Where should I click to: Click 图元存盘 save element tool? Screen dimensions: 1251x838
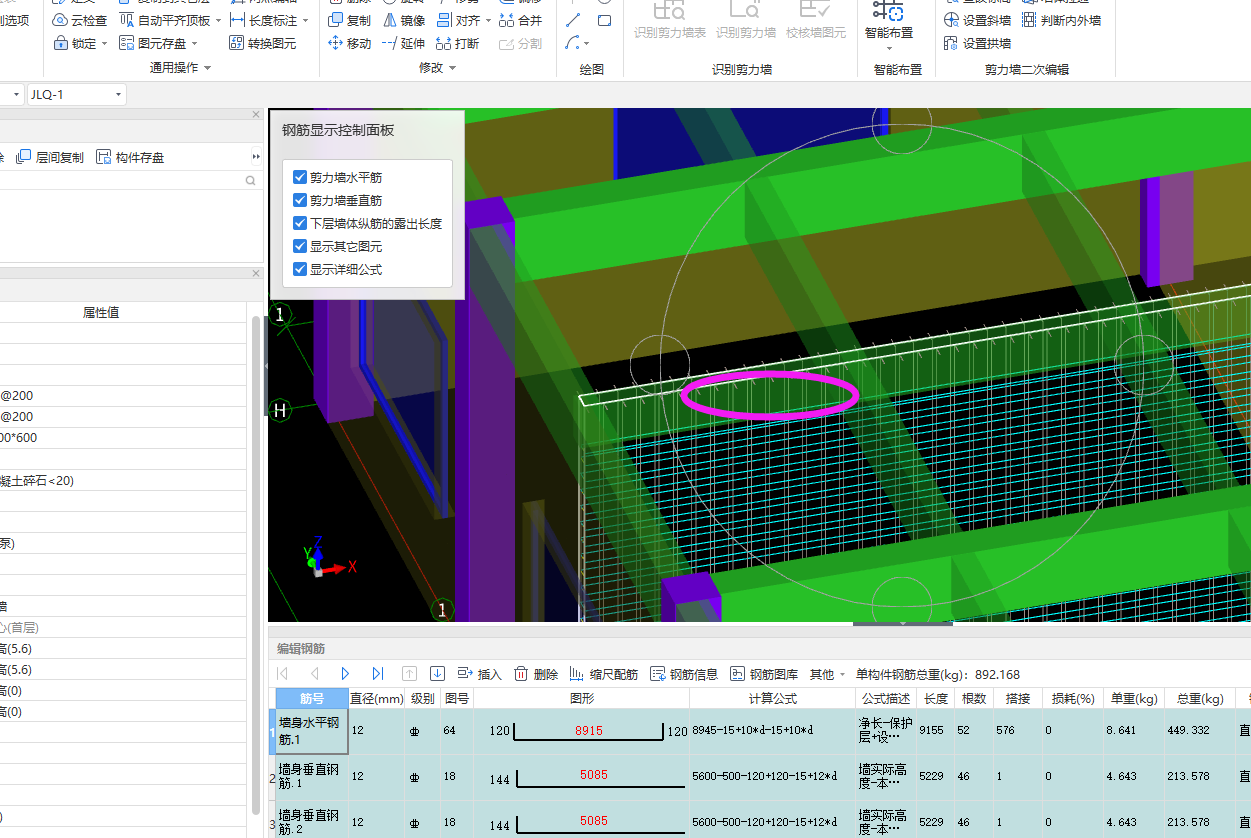(x=152, y=43)
